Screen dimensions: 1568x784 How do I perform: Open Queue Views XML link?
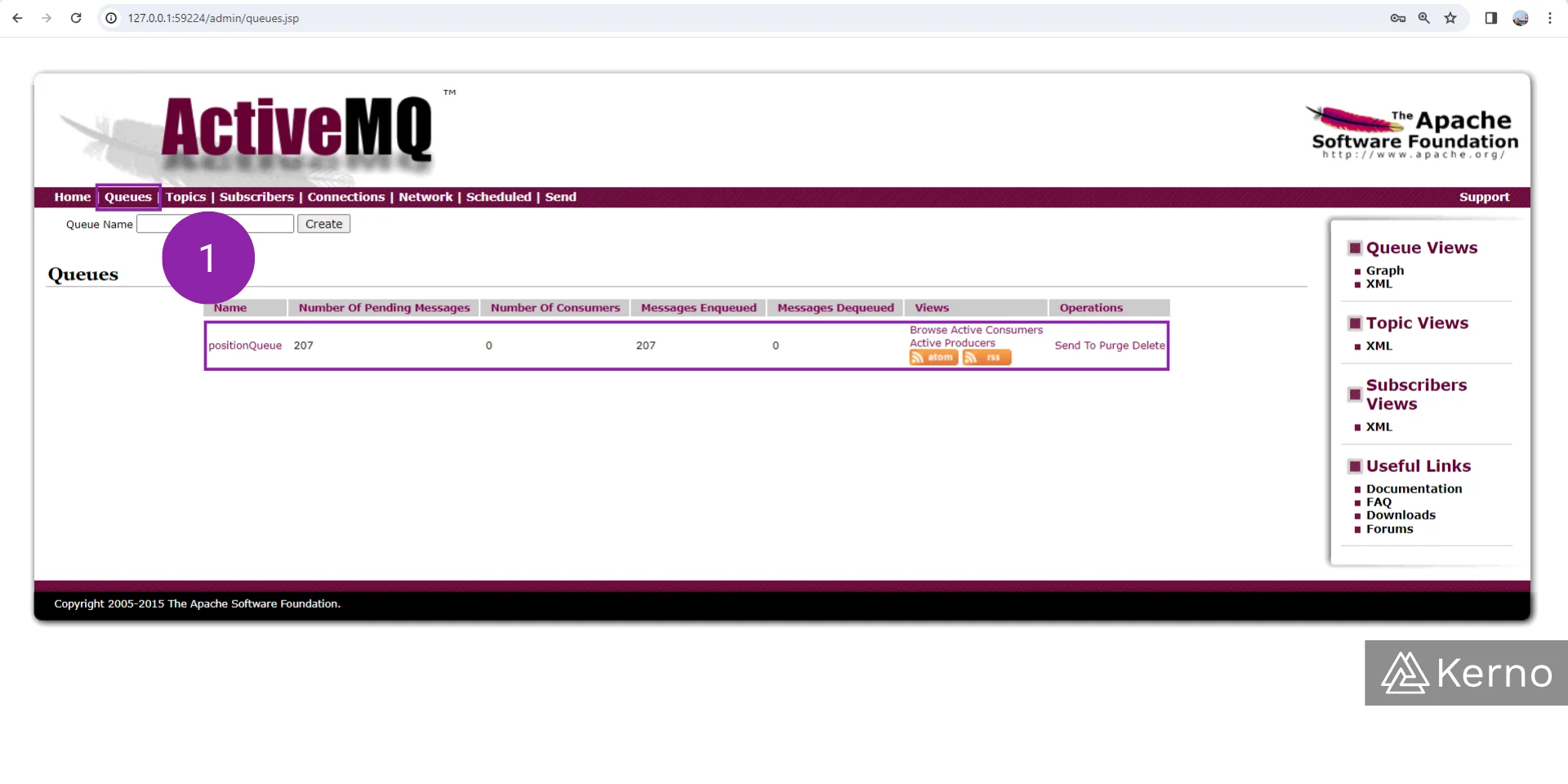tap(1379, 284)
